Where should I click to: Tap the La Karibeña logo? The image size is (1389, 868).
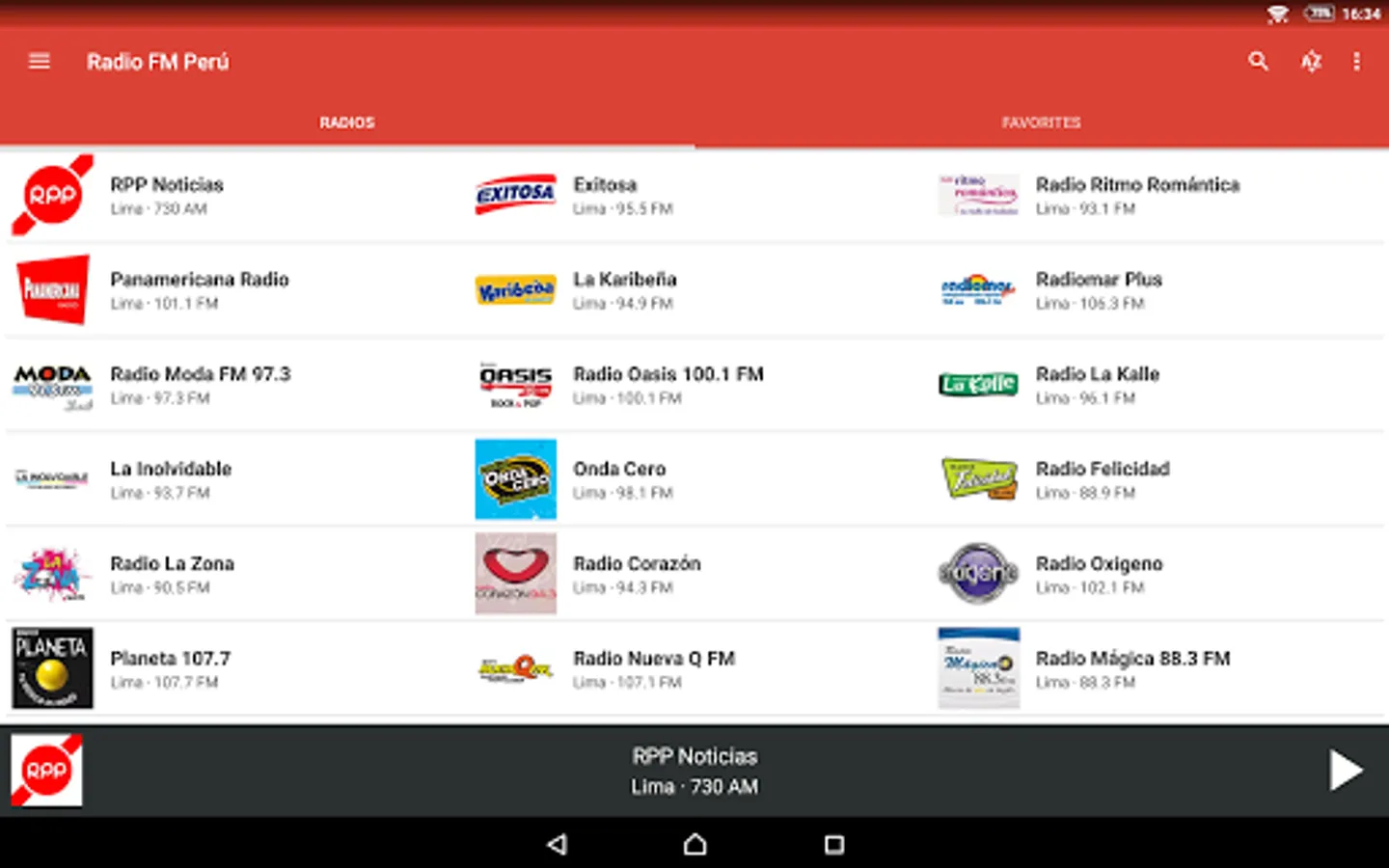tap(516, 289)
